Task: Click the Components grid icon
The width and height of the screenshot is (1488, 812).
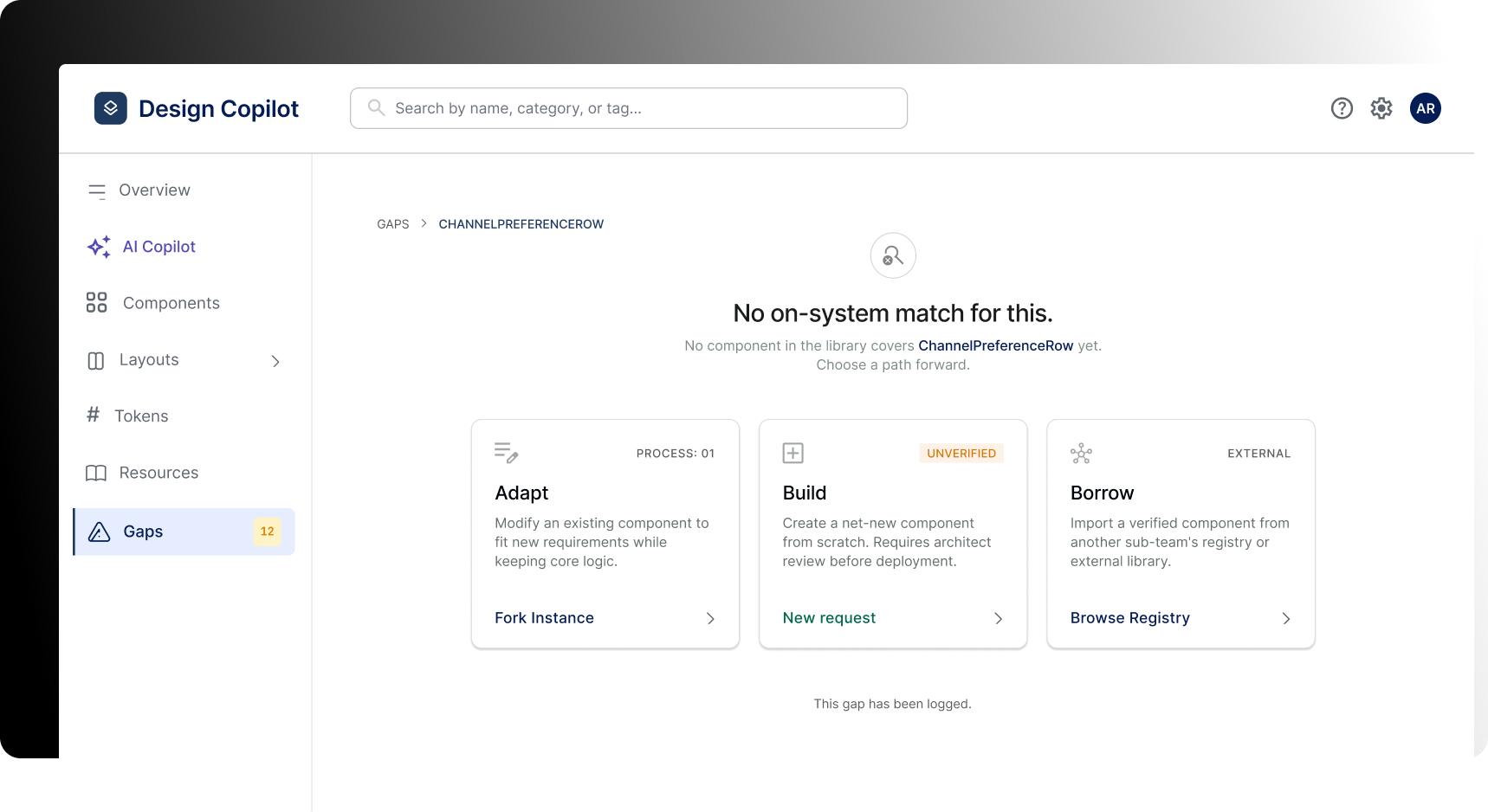Action: (97, 302)
